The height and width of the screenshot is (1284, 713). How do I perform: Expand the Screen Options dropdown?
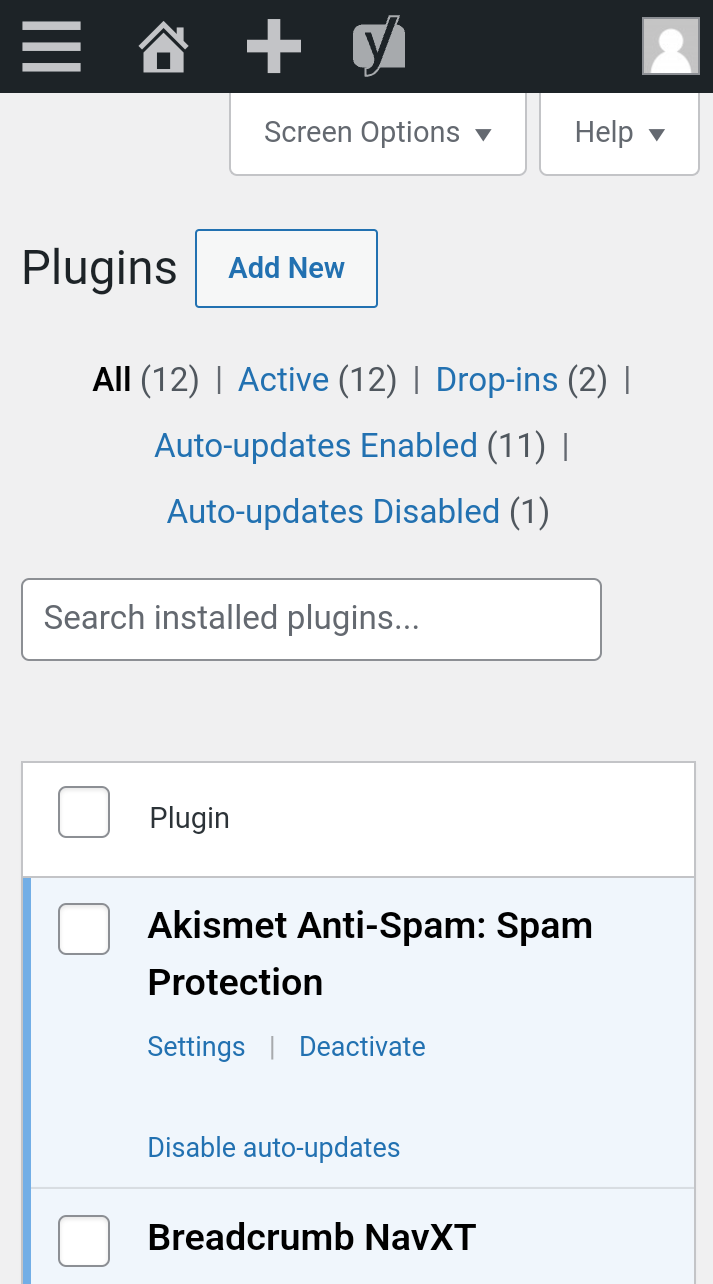coord(378,133)
